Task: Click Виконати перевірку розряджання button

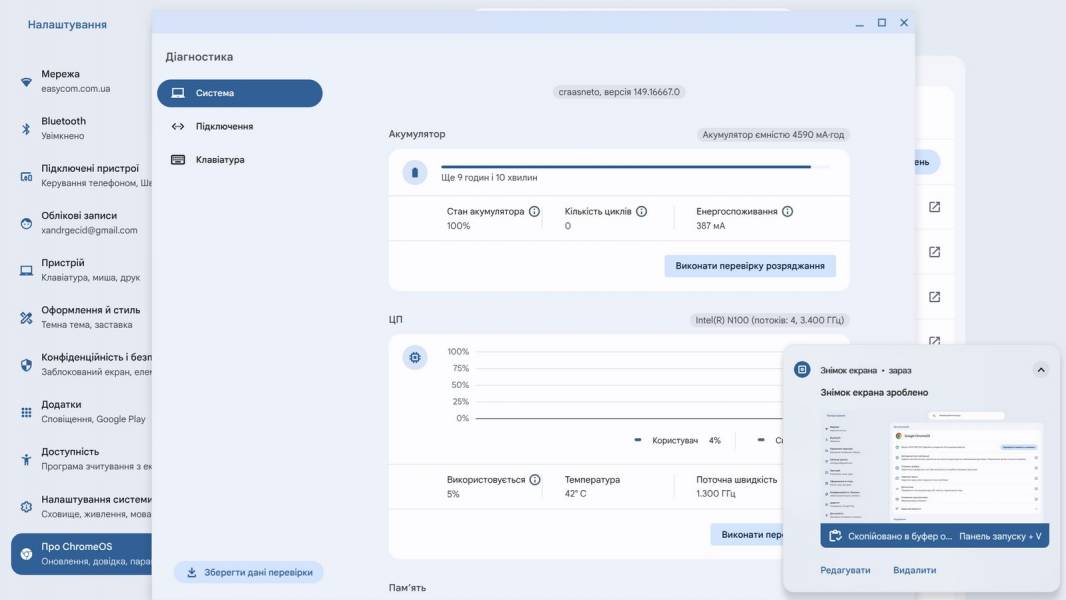Action: coord(750,266)
